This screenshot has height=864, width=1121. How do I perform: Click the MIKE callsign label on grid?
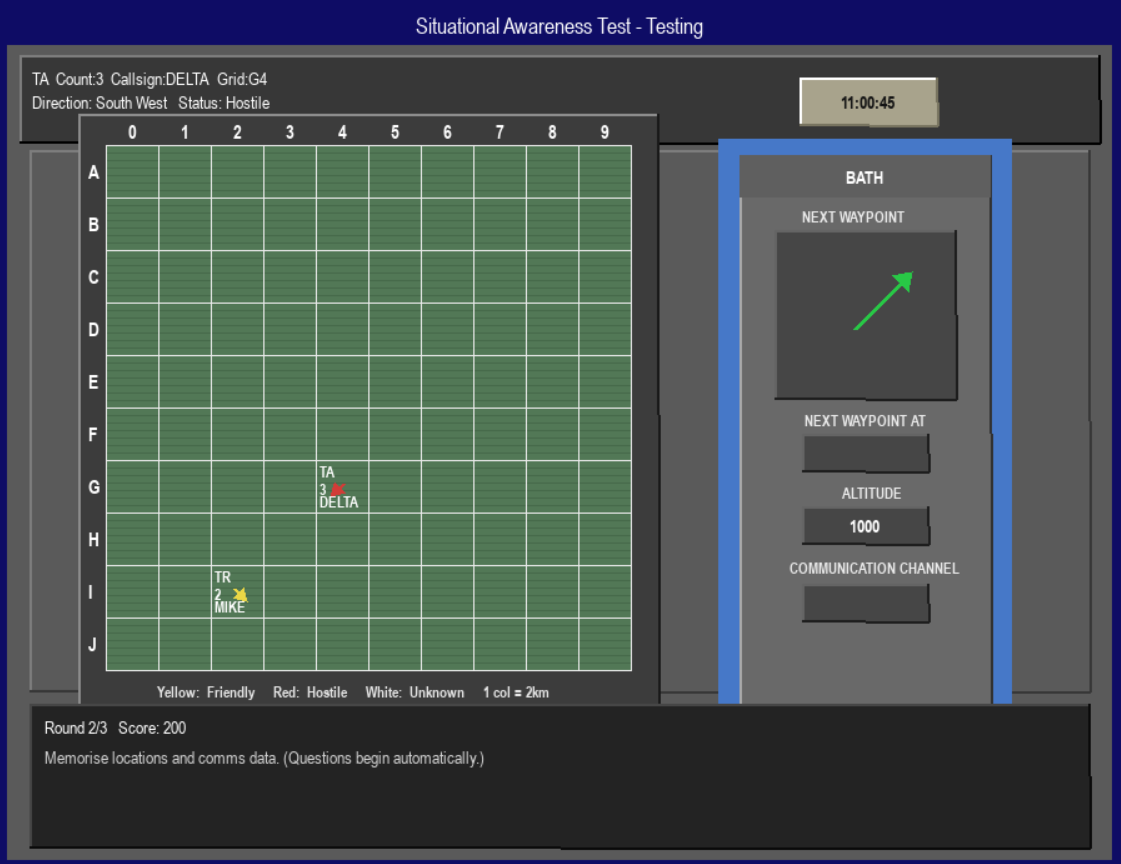point(229,607)
